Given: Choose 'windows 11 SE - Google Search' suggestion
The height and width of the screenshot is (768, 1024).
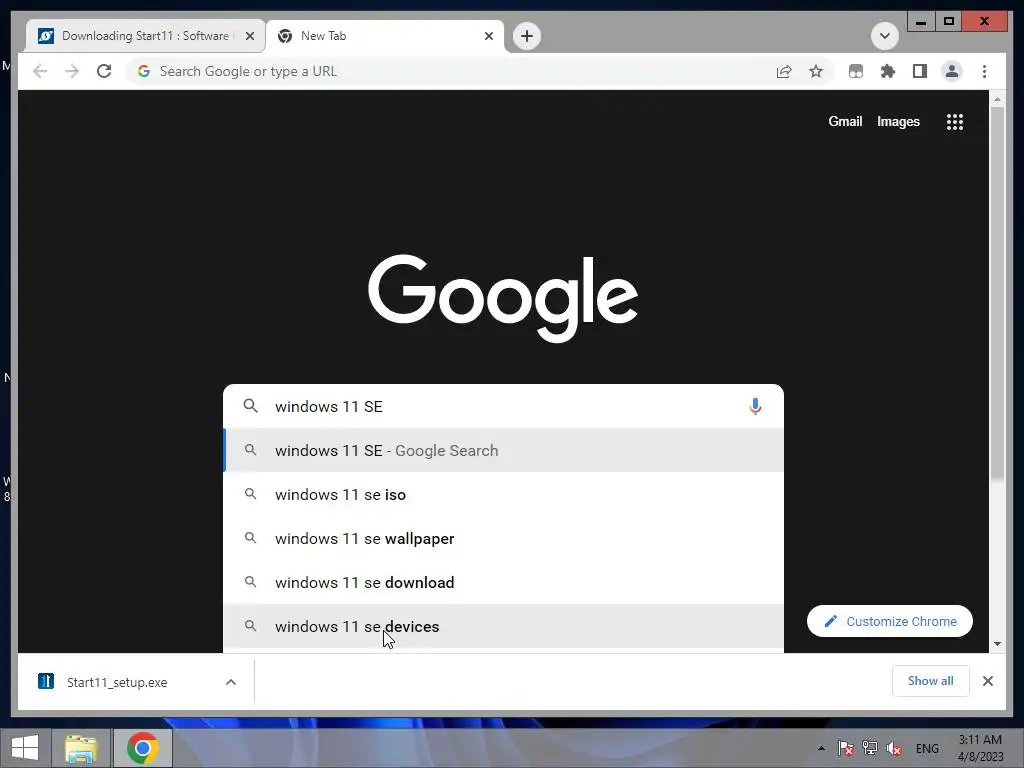Looking at the screenshot, I should pos(503,450).
